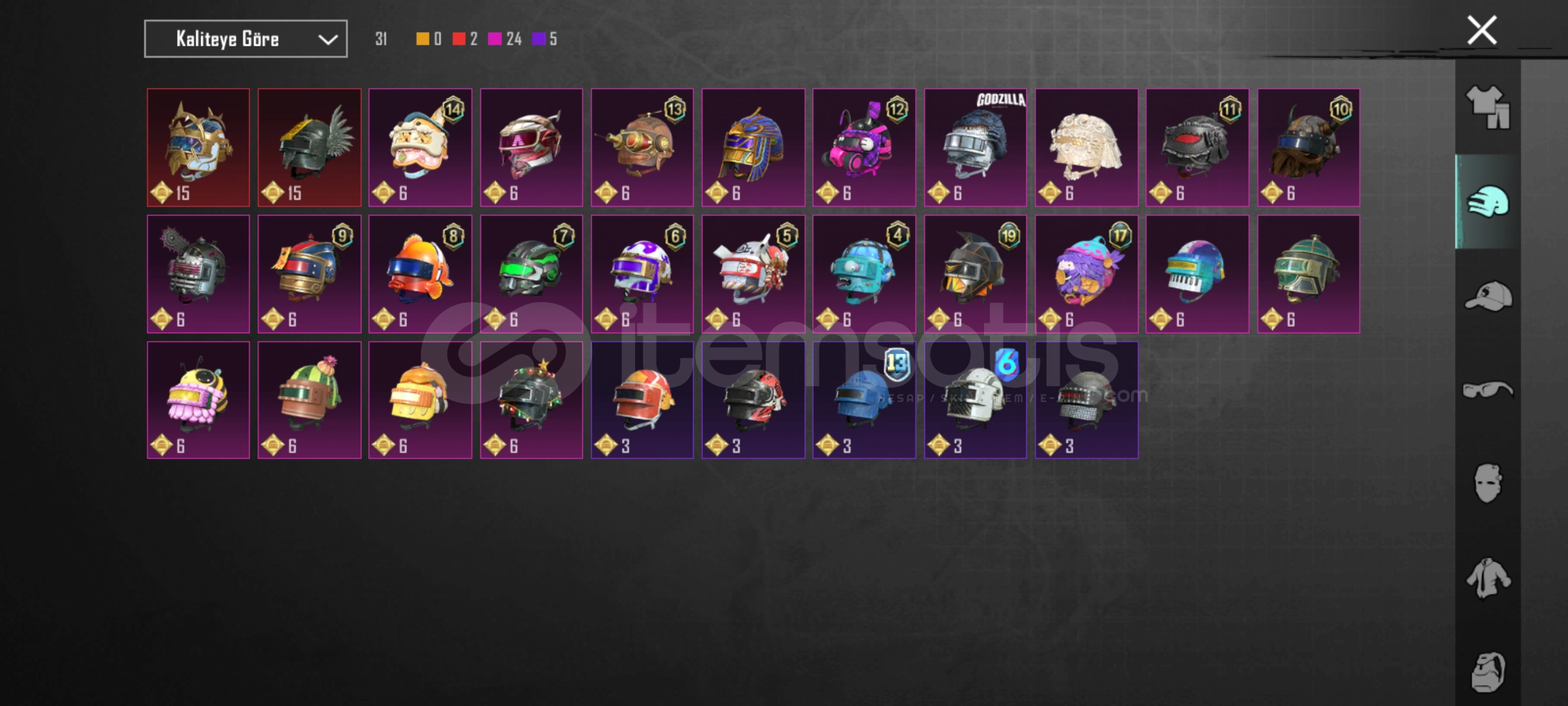Close the inventory screen with X
1568x706 pixels.
1482,30
